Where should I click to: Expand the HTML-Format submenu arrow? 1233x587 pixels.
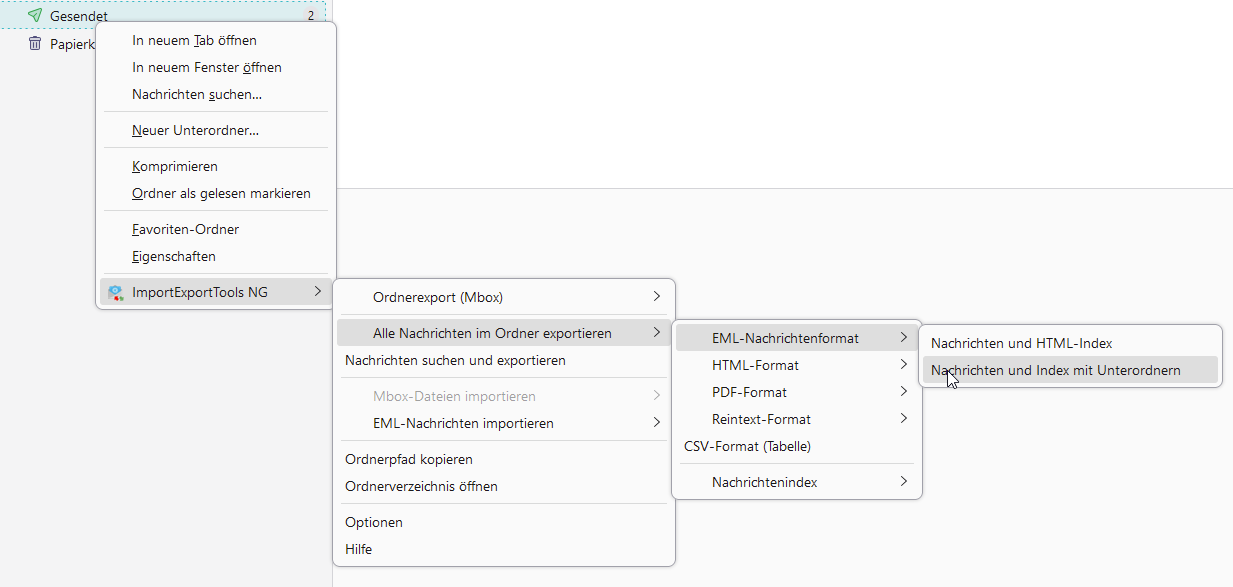903,365
